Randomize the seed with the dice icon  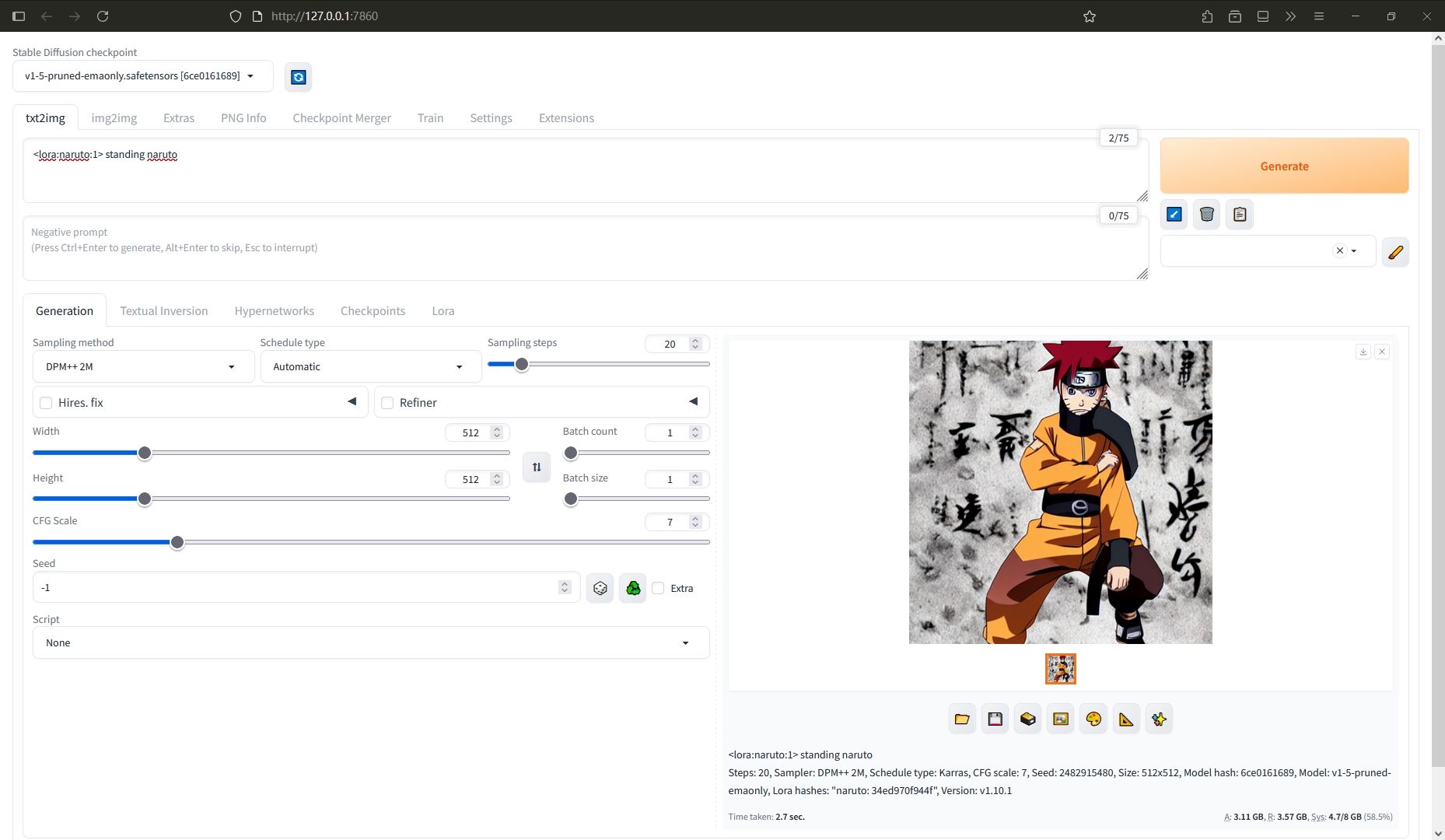point(600,588)
